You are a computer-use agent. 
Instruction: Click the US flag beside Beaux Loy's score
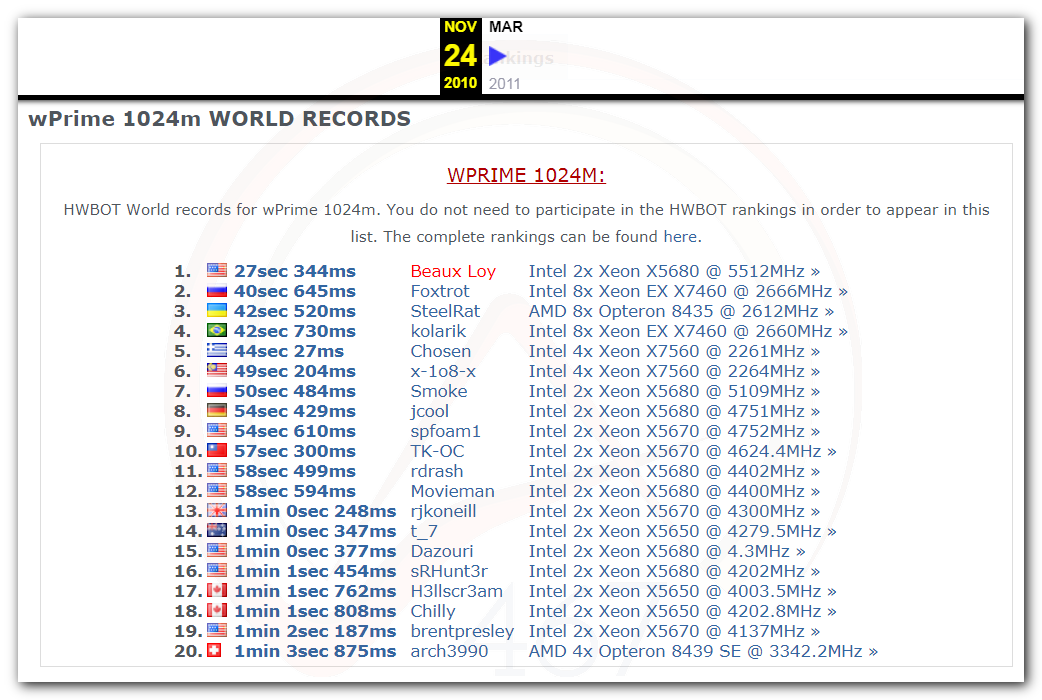point(217,270)
